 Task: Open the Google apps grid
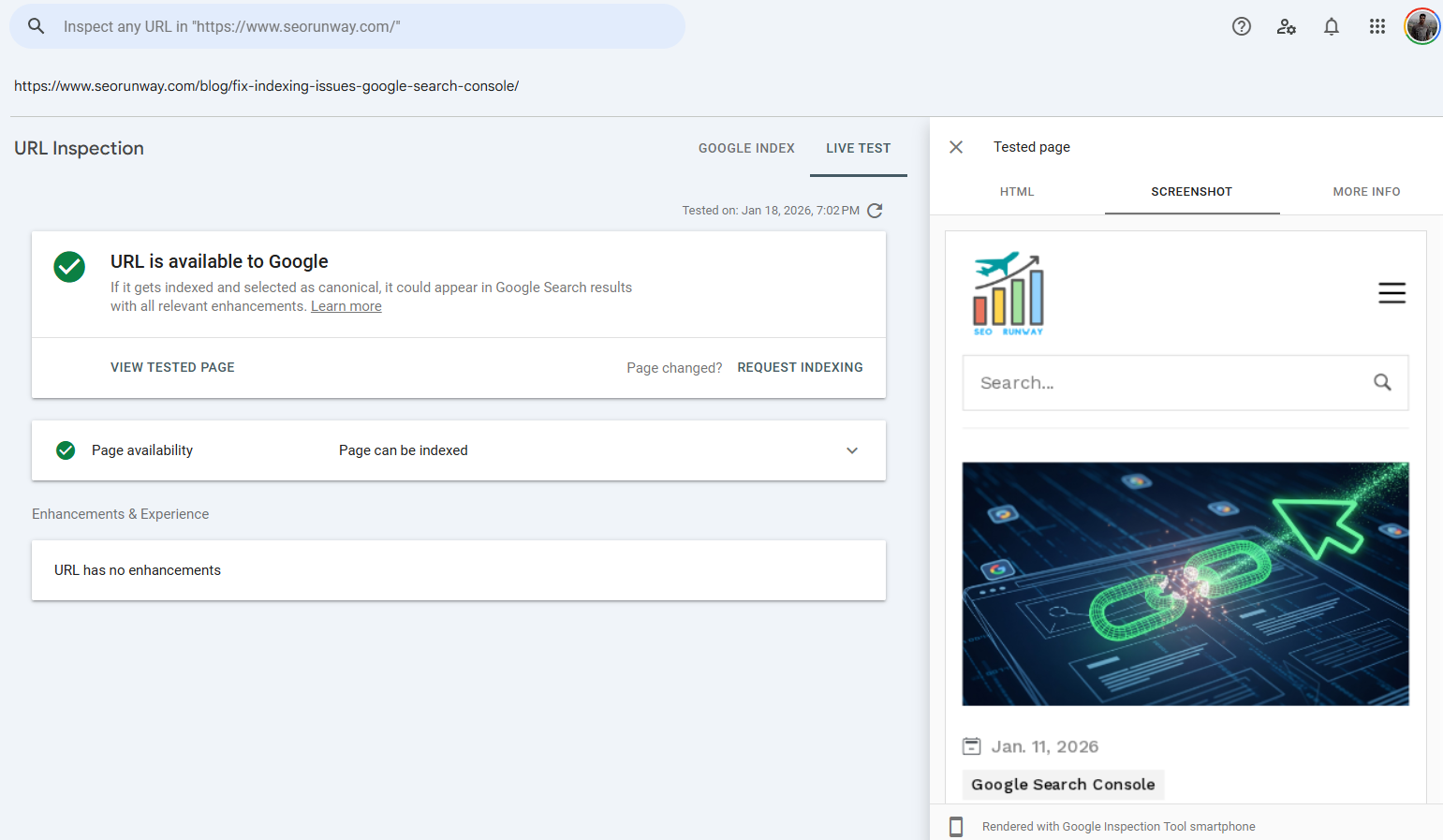[x=1377, y=26]
